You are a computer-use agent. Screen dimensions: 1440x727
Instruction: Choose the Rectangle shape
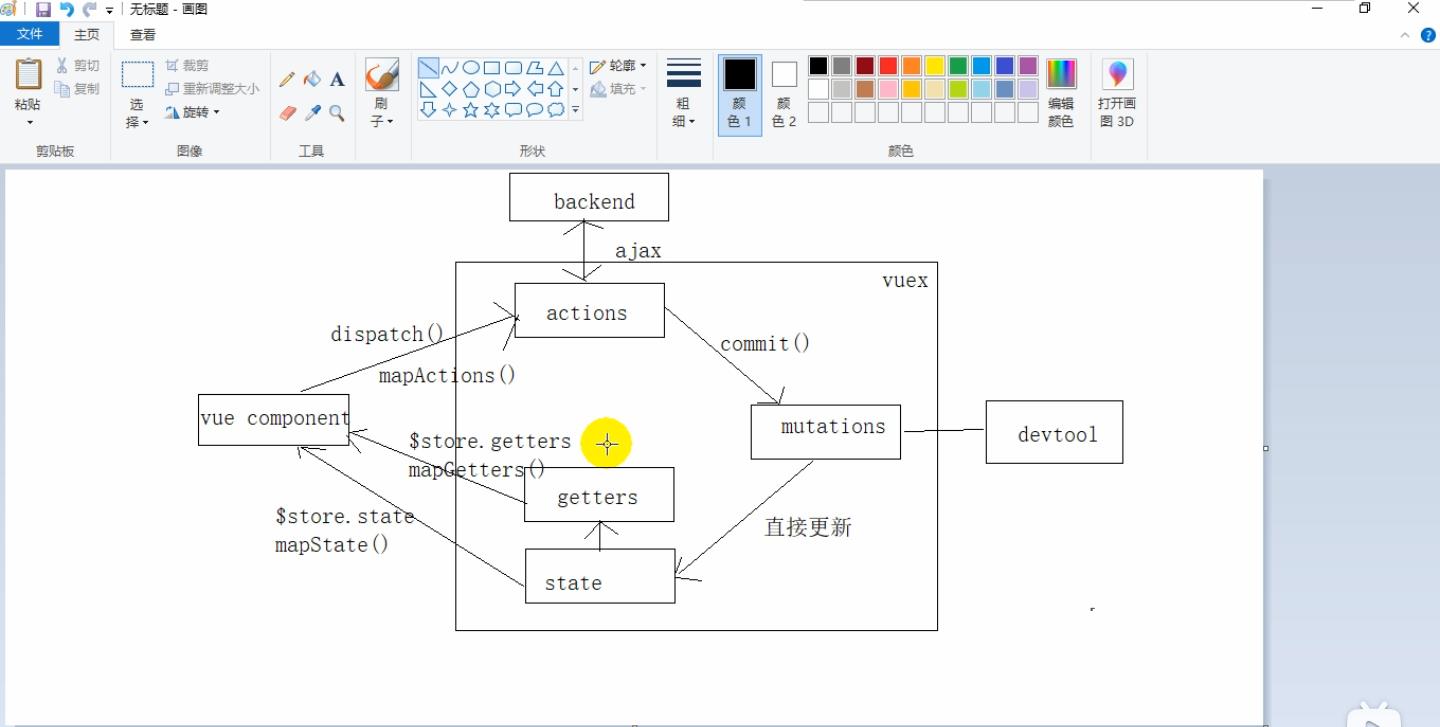(x=492, y=68)
